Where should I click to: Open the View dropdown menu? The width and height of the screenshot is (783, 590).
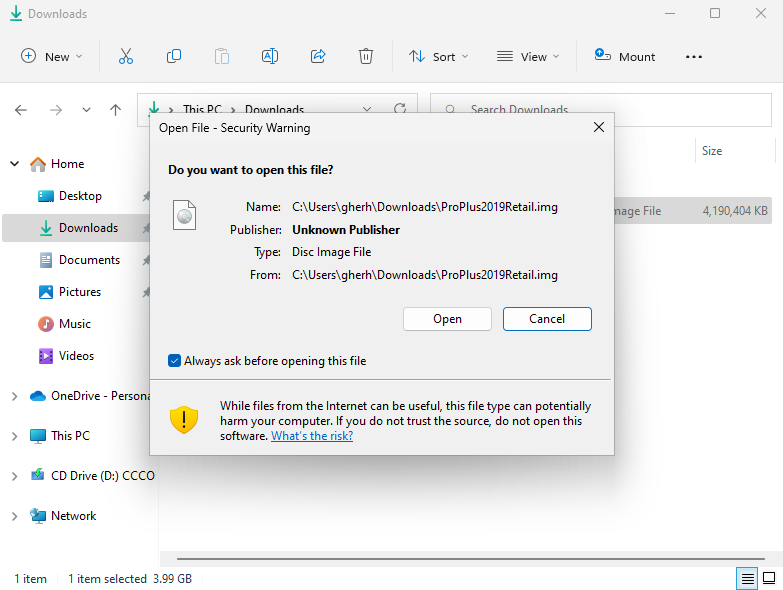click(x=528, y=57)
